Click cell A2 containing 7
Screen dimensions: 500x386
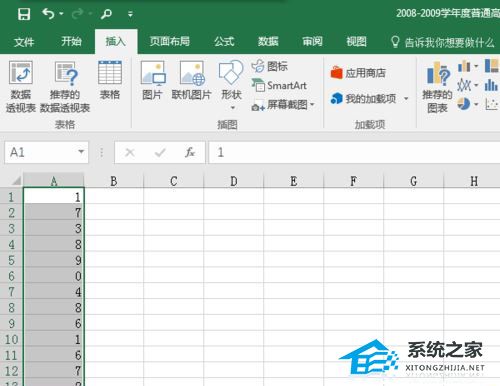[x=54, y=212]
